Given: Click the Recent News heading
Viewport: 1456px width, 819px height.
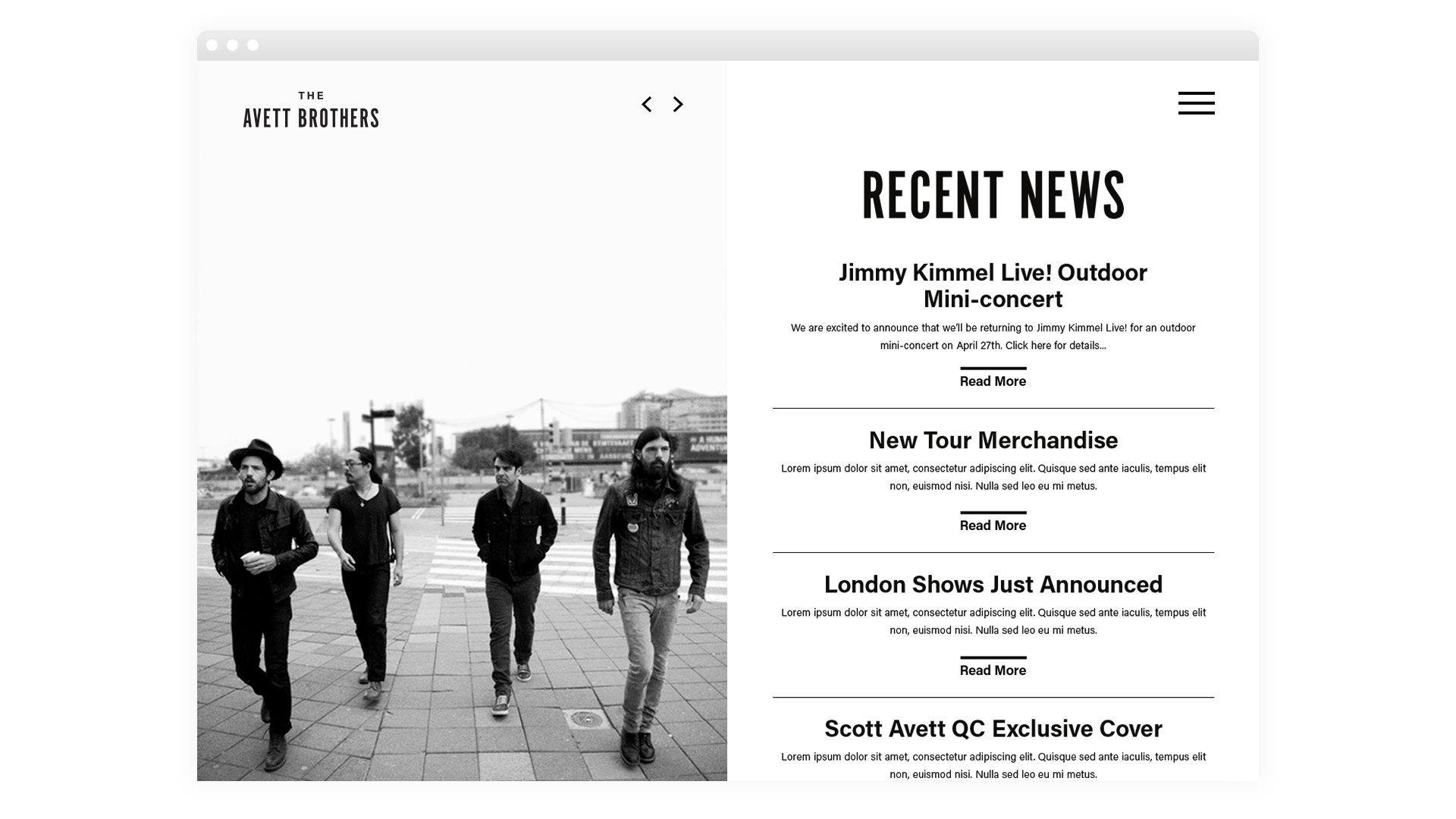Looking at the screenshot, I should (993, 196).
